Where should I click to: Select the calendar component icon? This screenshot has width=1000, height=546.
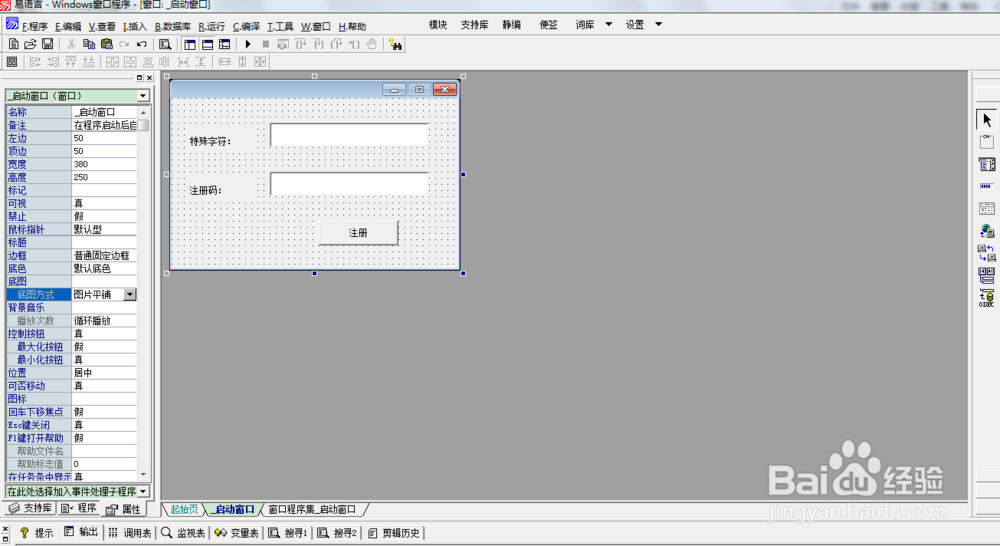[x=987, y=209]
